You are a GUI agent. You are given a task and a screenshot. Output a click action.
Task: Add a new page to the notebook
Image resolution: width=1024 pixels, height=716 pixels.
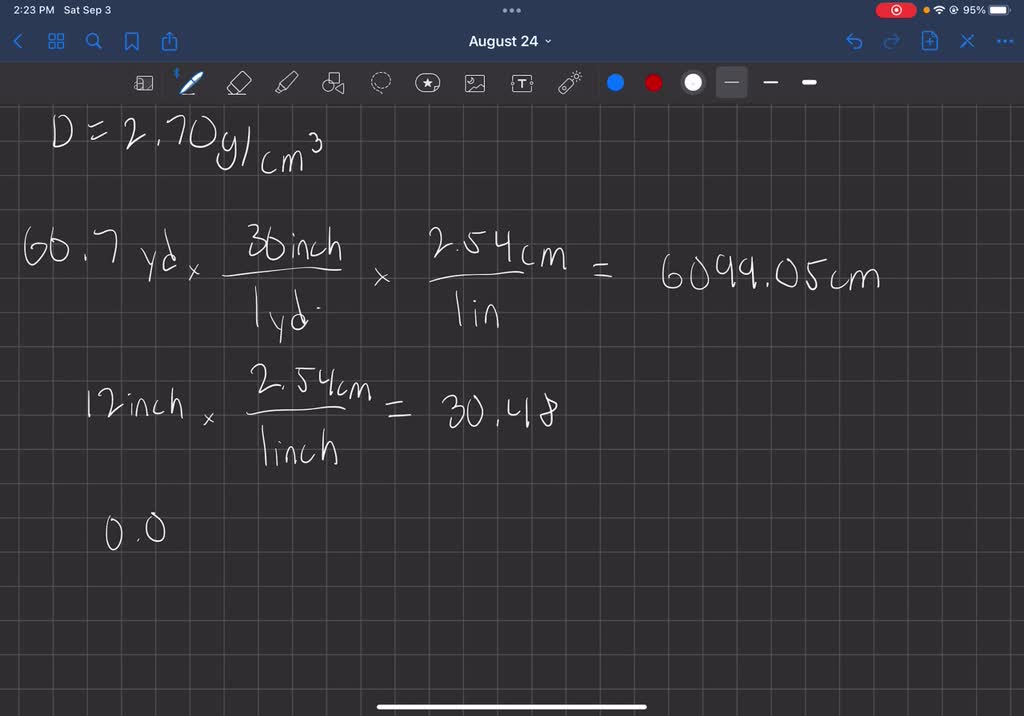click(930, 41)
